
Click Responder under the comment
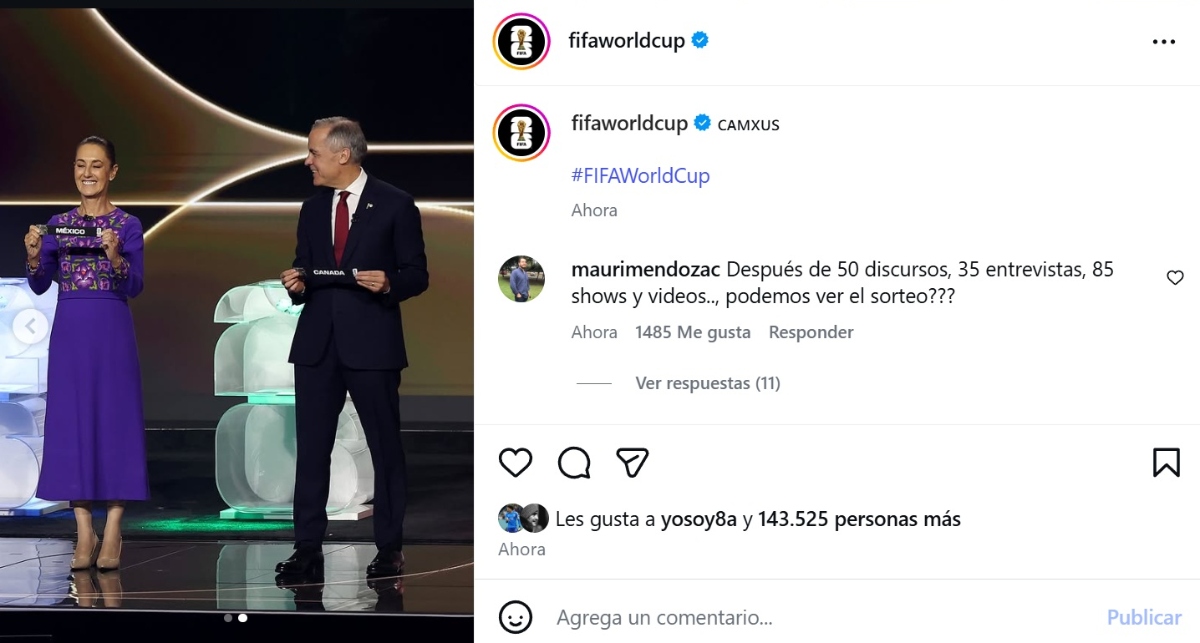point(811,332)
